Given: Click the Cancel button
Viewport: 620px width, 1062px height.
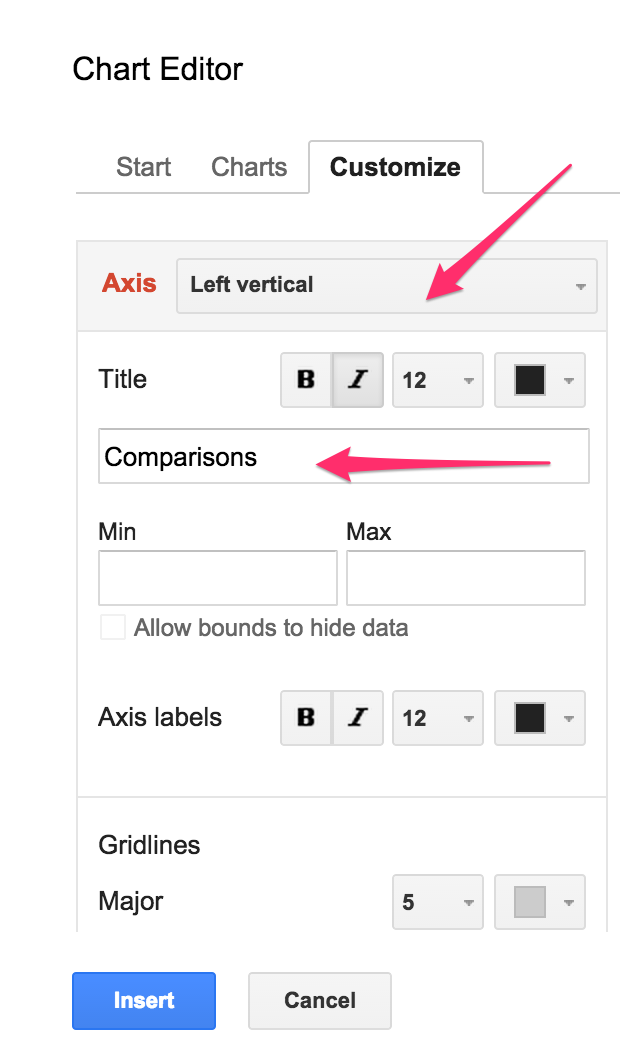Looking at the screenshot, I should pyautogui.click(x=320, y=1000).
